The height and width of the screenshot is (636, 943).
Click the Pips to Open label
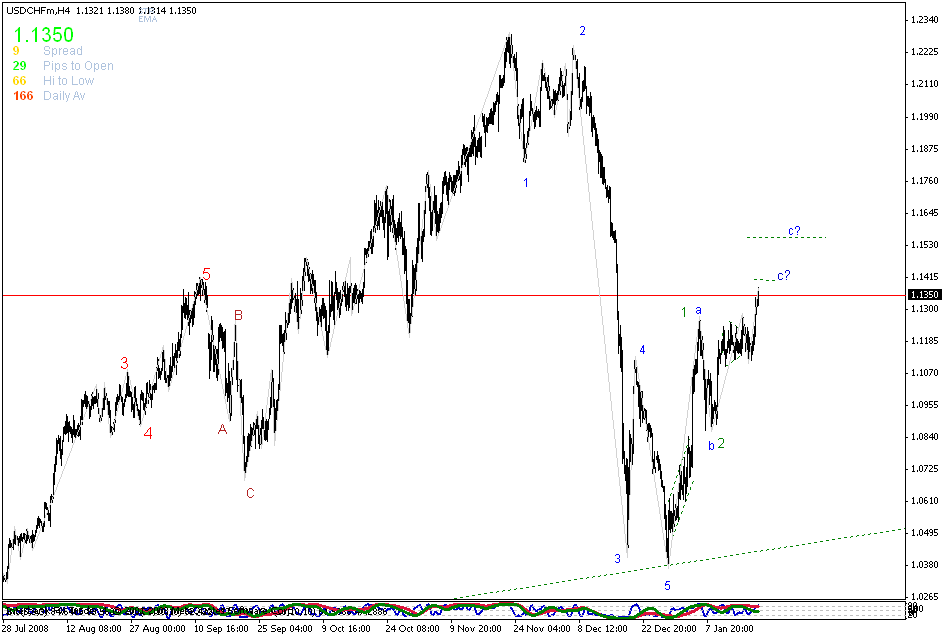[x=76, y=65]
